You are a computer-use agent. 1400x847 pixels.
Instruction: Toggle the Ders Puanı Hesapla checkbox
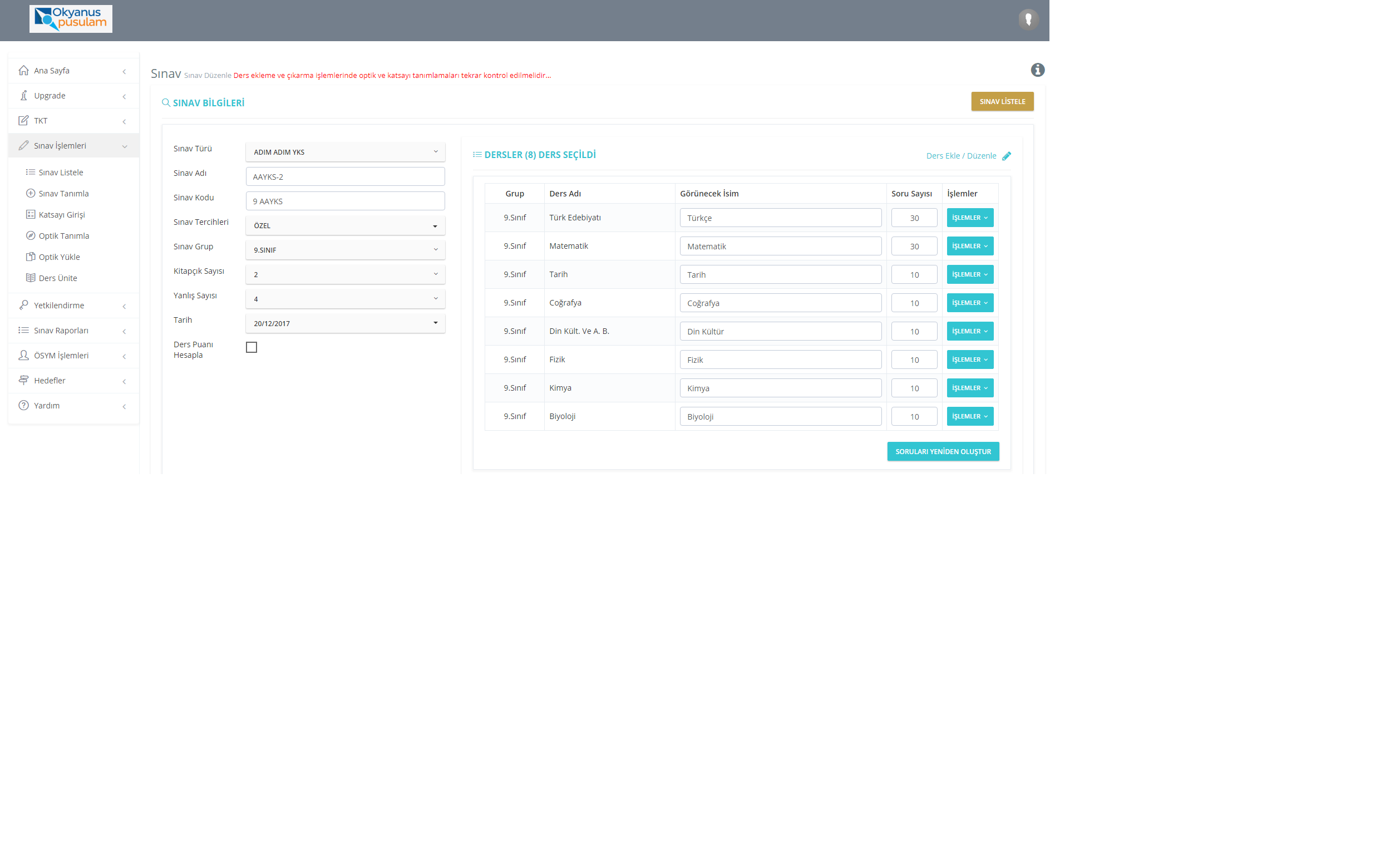pyautogui.click(x=251, y=347)
